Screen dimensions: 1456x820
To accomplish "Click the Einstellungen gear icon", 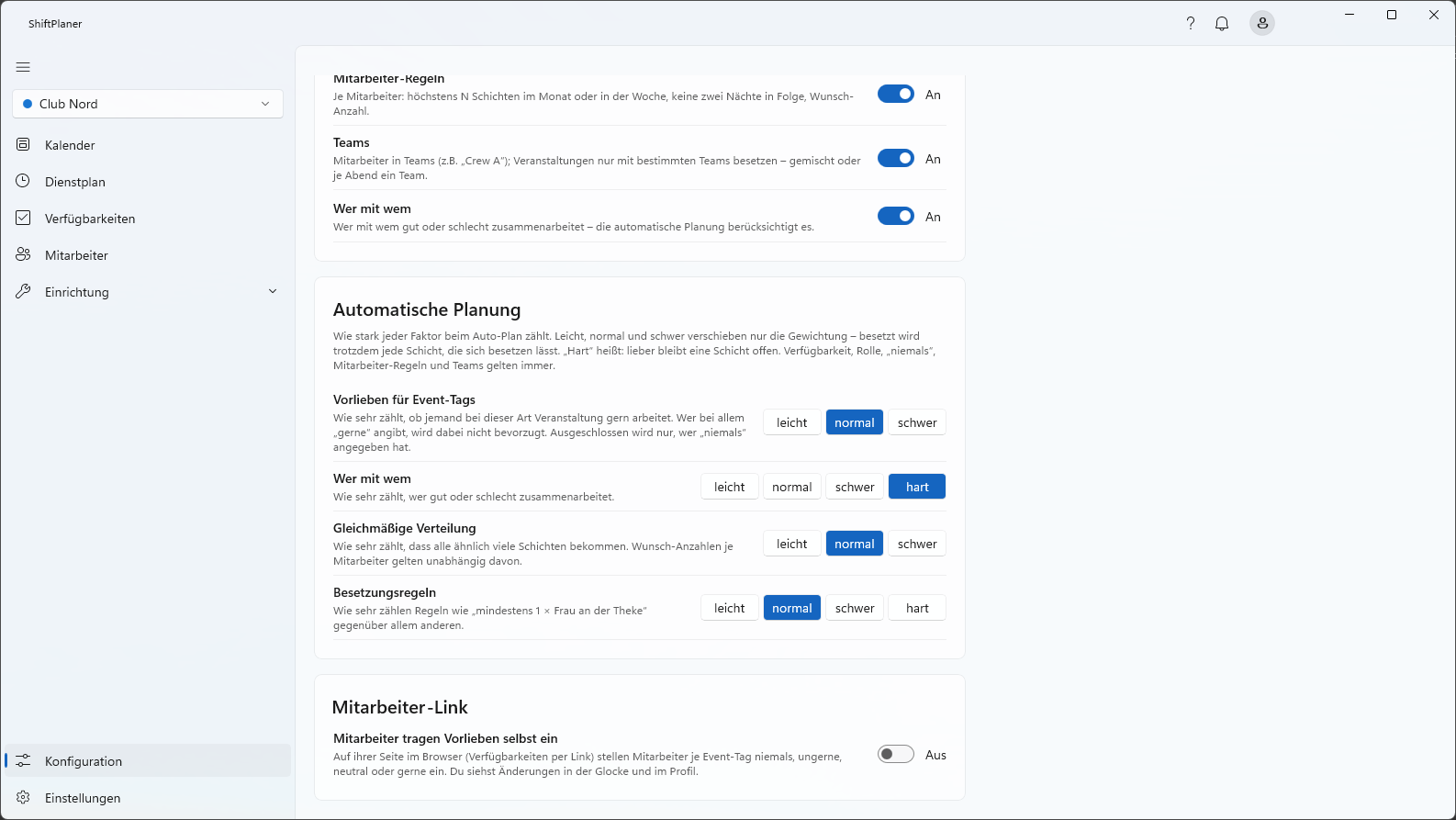I will [x=24, y=797].
